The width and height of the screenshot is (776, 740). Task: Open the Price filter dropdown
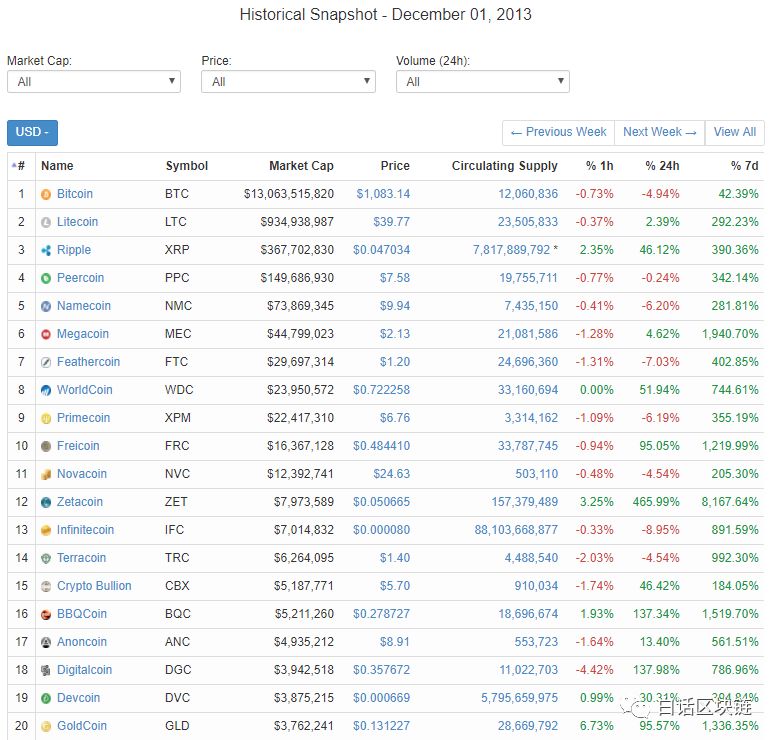[288, 82]
